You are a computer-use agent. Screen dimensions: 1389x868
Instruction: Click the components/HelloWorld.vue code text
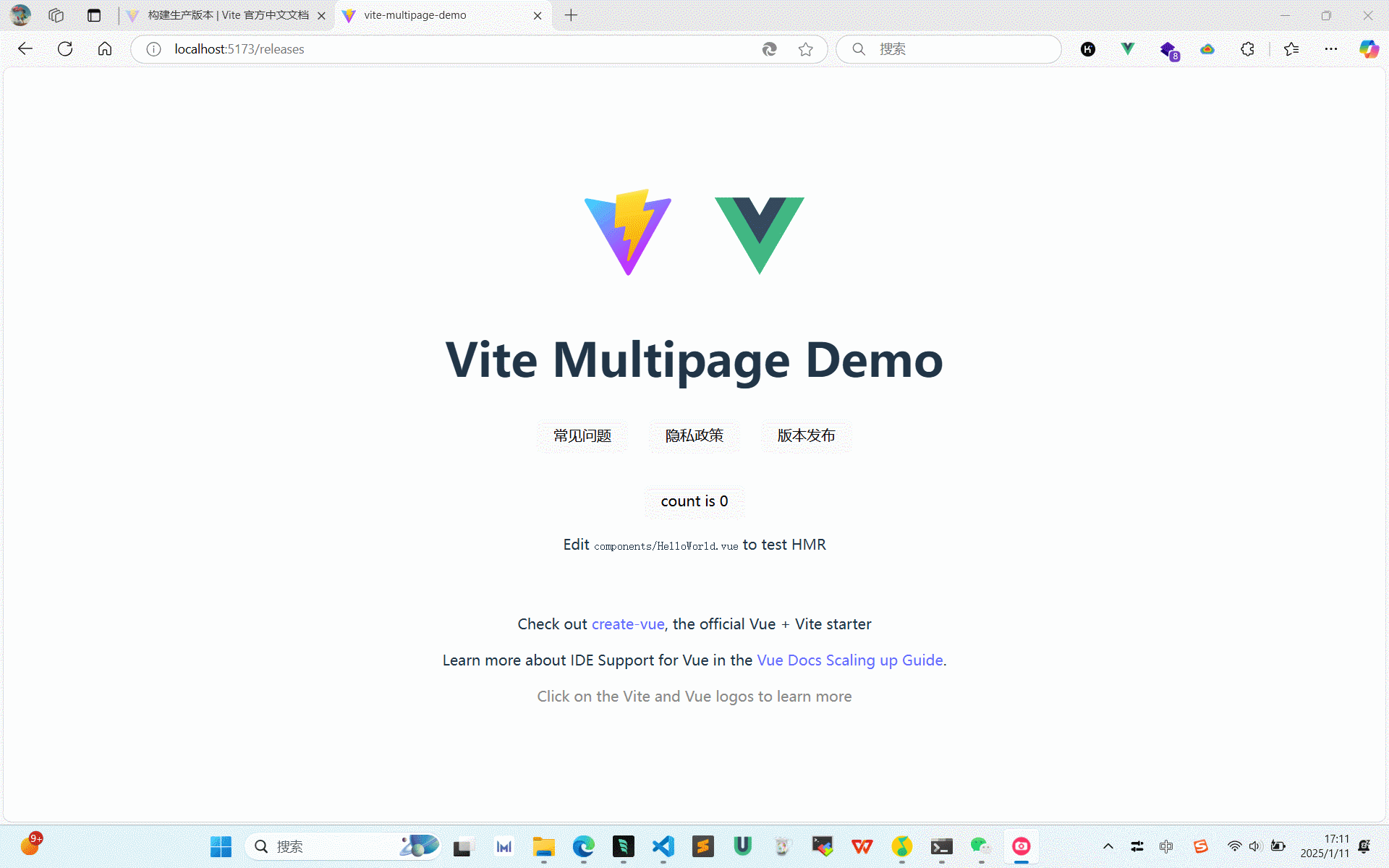[666, 546]
